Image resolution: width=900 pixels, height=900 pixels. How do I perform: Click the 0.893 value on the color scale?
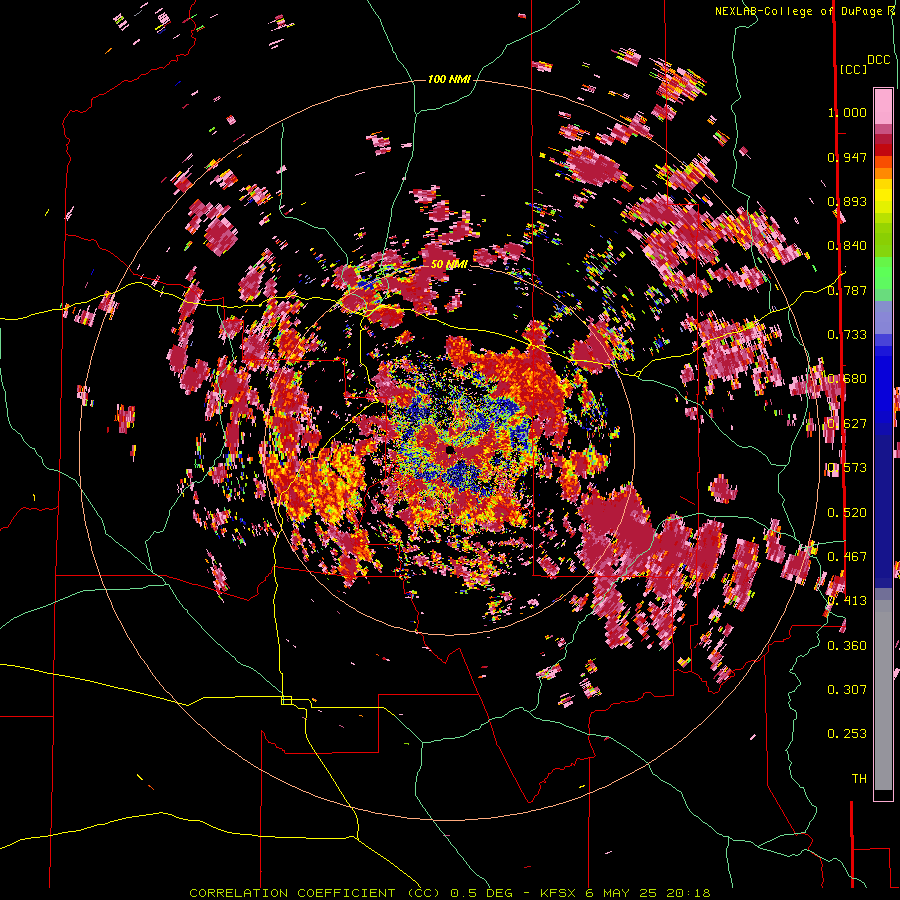[847, 201]
